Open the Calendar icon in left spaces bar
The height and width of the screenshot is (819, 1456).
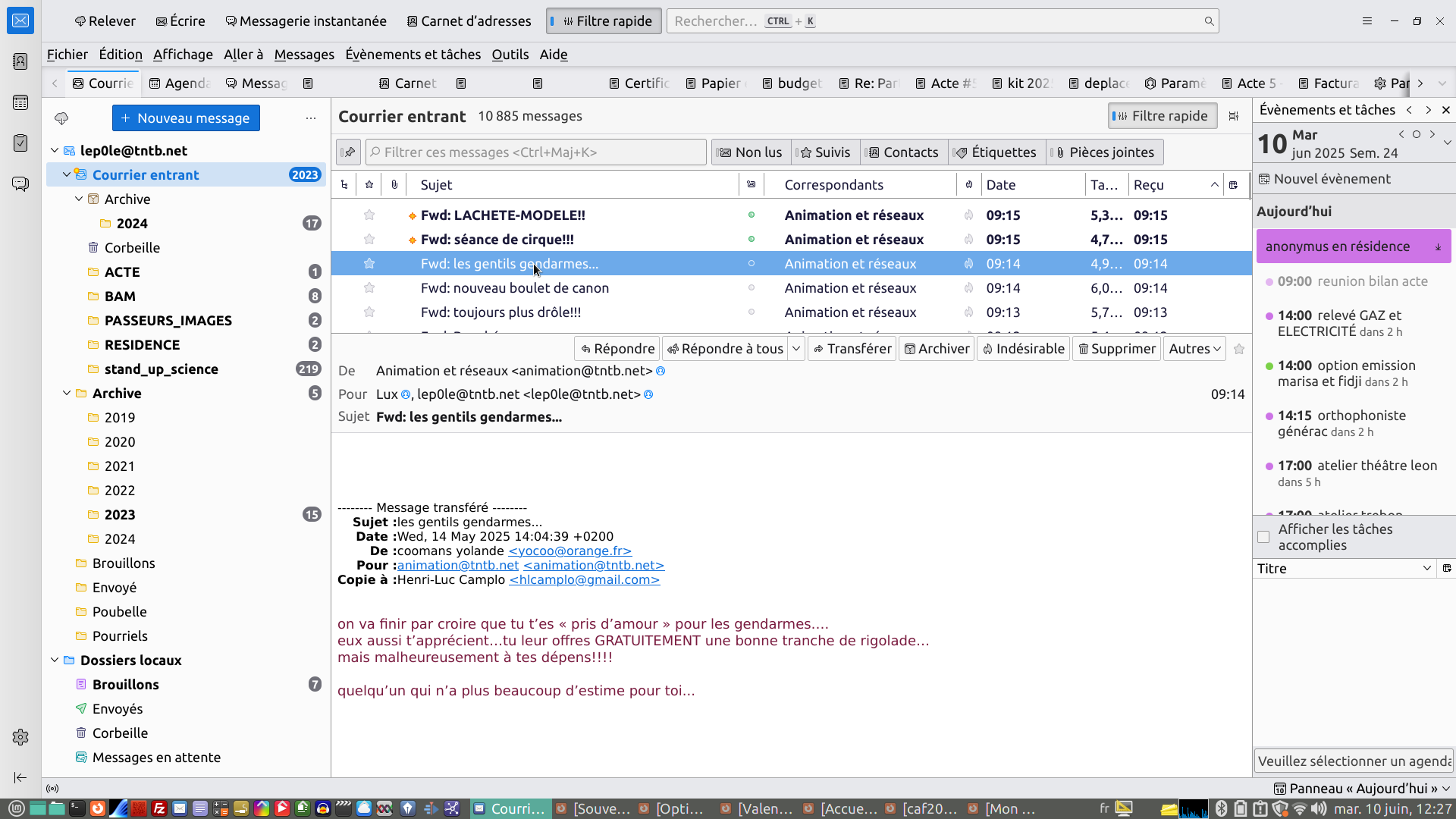tap(20, 102)
